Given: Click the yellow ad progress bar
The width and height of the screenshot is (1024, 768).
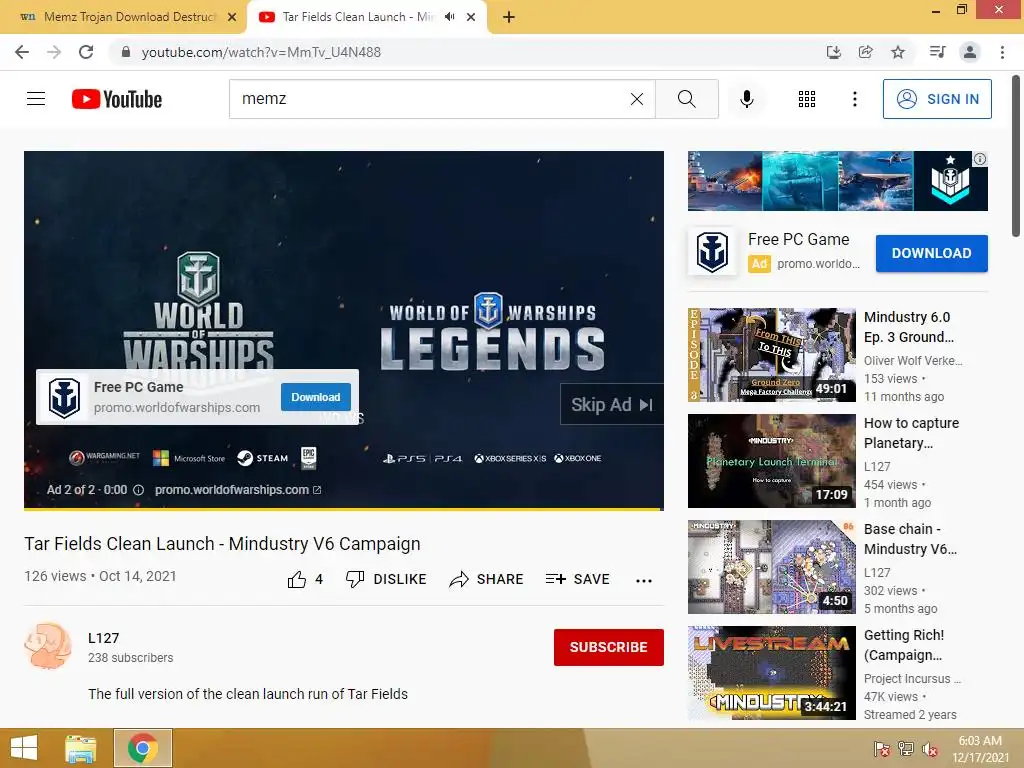Looking at the screenshot, I should point(344,508).
